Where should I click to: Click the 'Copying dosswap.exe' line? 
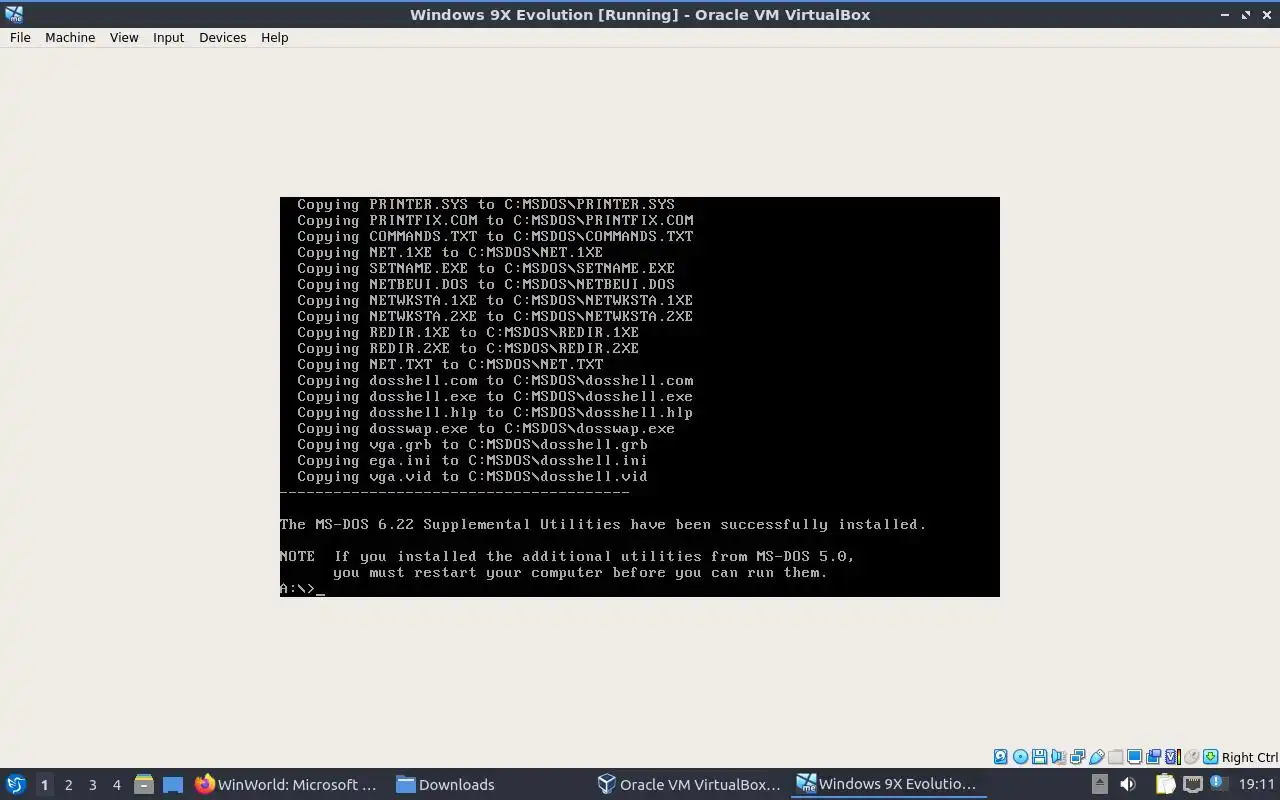[486, 428]
